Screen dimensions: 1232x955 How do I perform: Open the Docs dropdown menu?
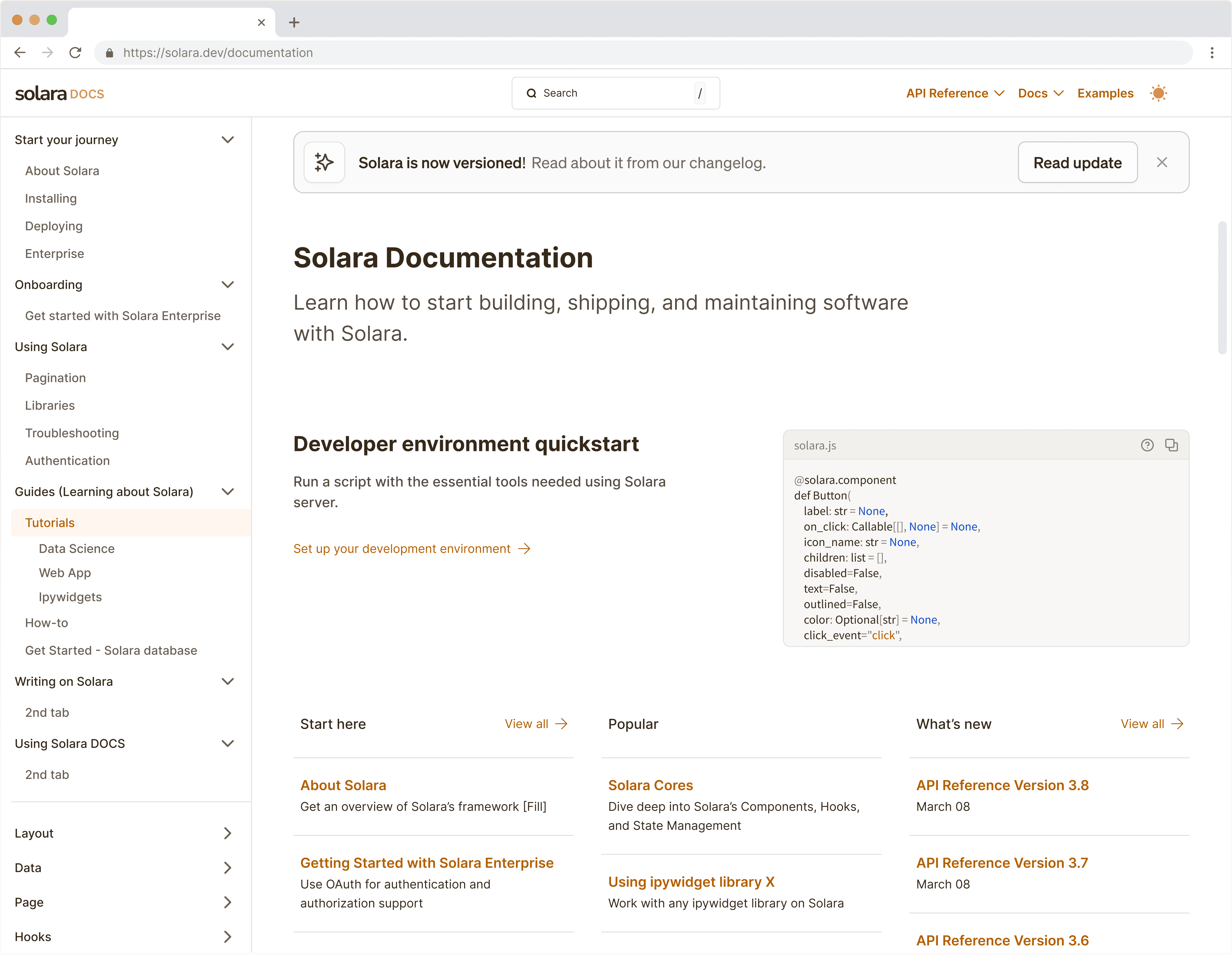pos(1041,93)
